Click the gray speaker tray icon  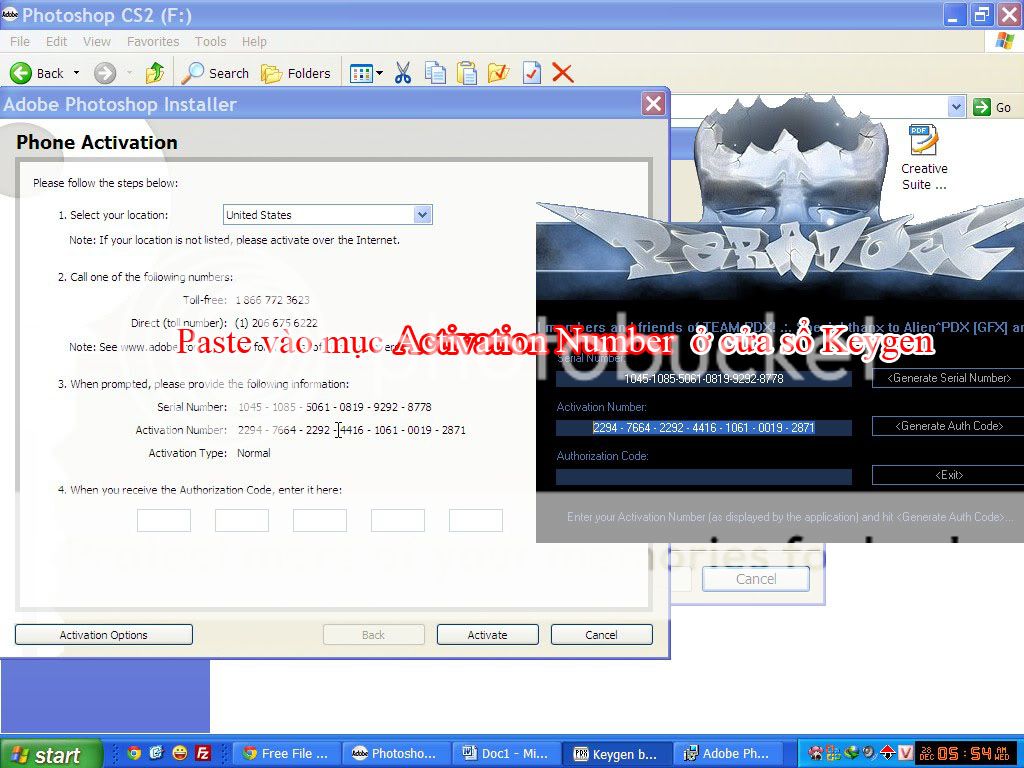pyautogui.click(x=869, y=753)
